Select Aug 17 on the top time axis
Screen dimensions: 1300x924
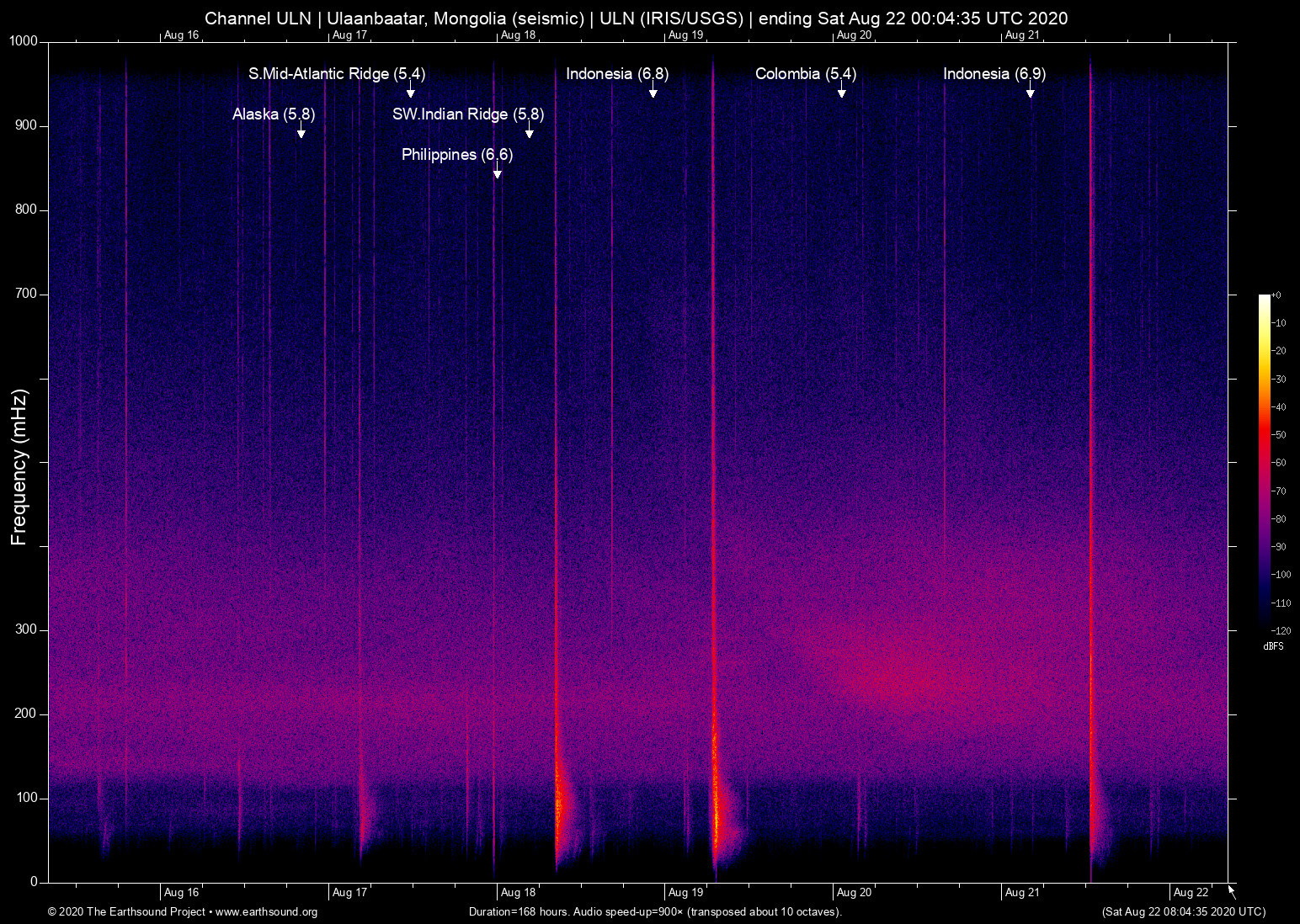point(349,35)
